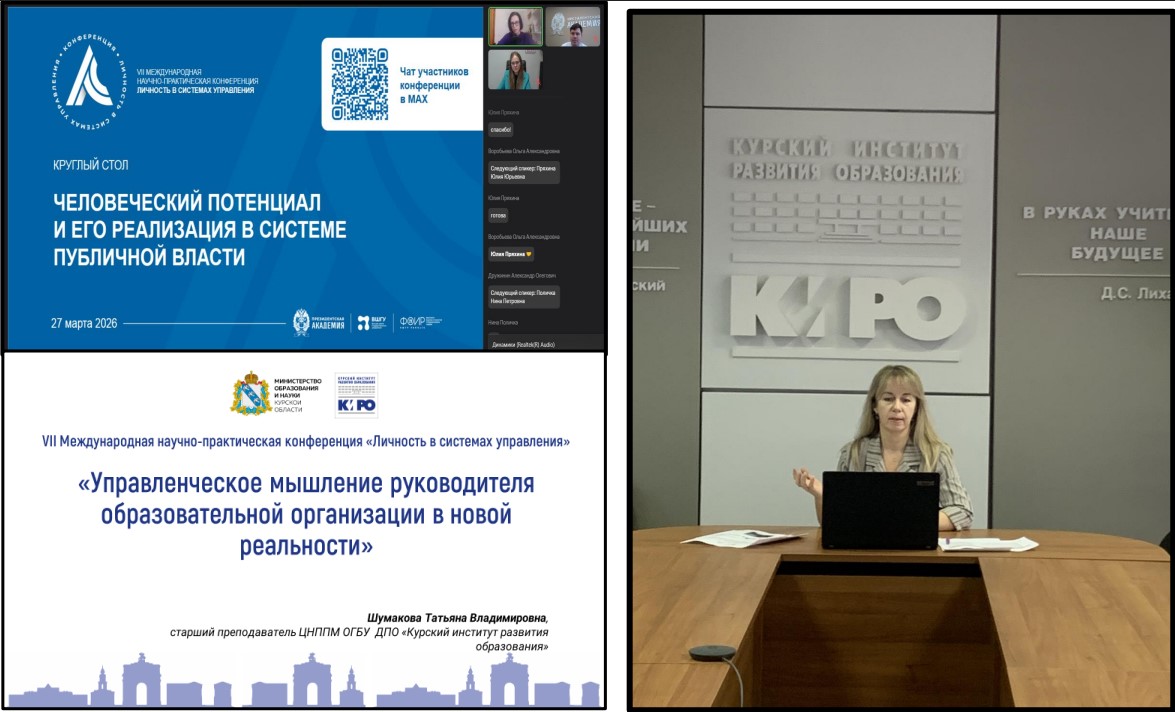
Task: Select the man's video tile with Академия background
Action: pos(571,26)
